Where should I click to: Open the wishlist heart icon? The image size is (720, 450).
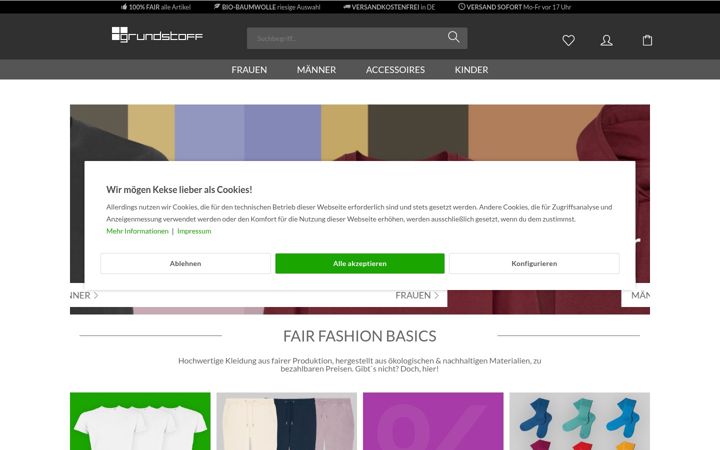click(568, 40)
